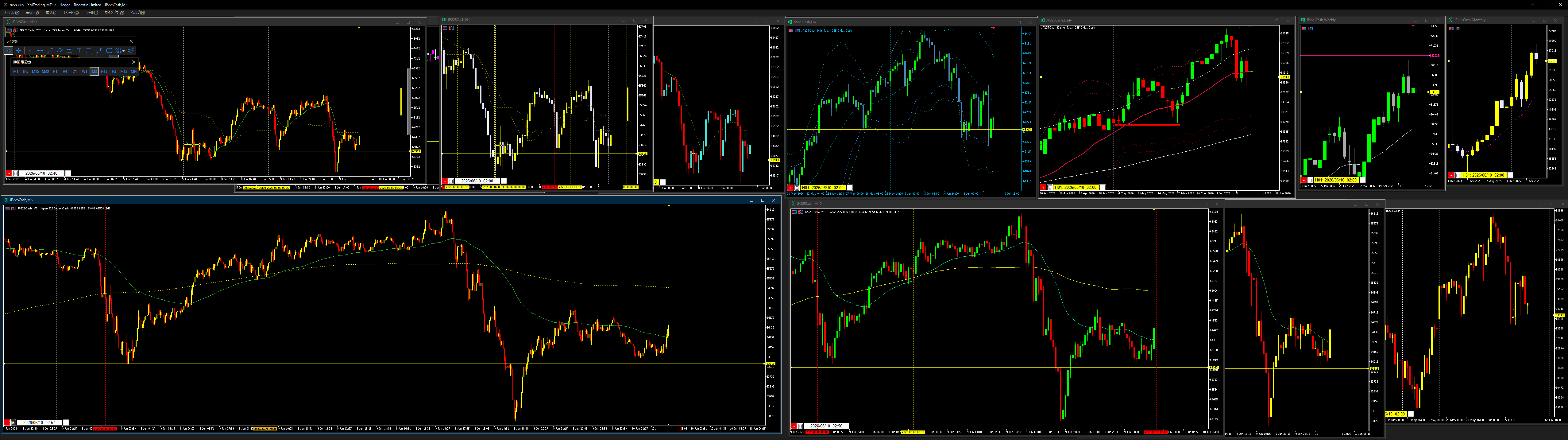Open the object list icon in ライン等 toolbar
Viewport: 1568px width, 440px height.
[x=131, y=51]
